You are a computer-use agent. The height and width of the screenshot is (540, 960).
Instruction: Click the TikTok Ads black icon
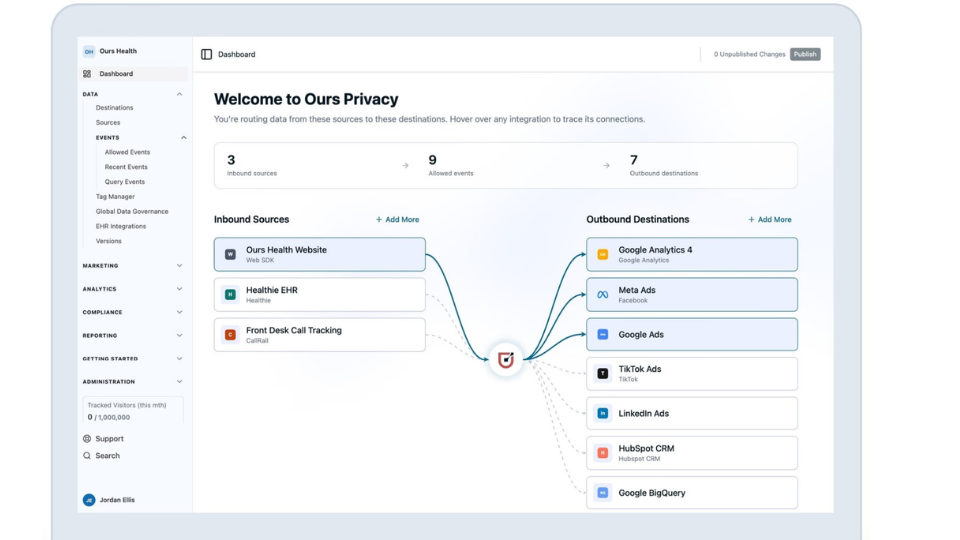coord(602,373)
